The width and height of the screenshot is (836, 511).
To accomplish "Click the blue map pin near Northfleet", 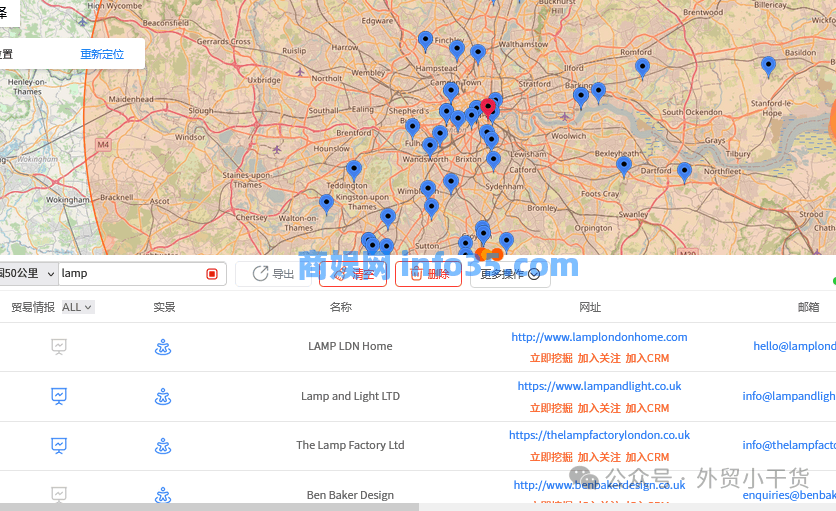I will [x=685, y=173].
